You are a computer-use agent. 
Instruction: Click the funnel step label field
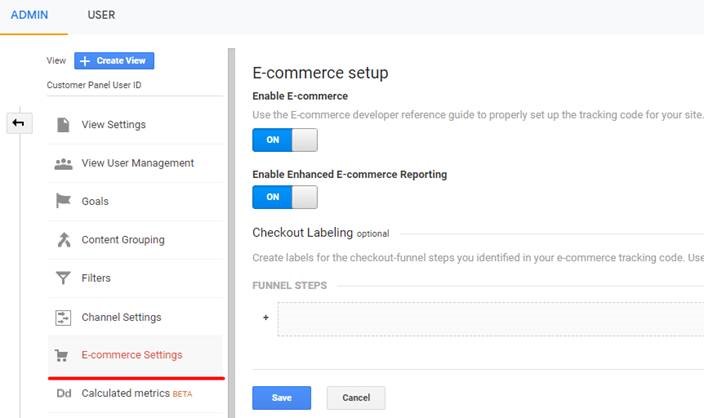coord(490,319)
